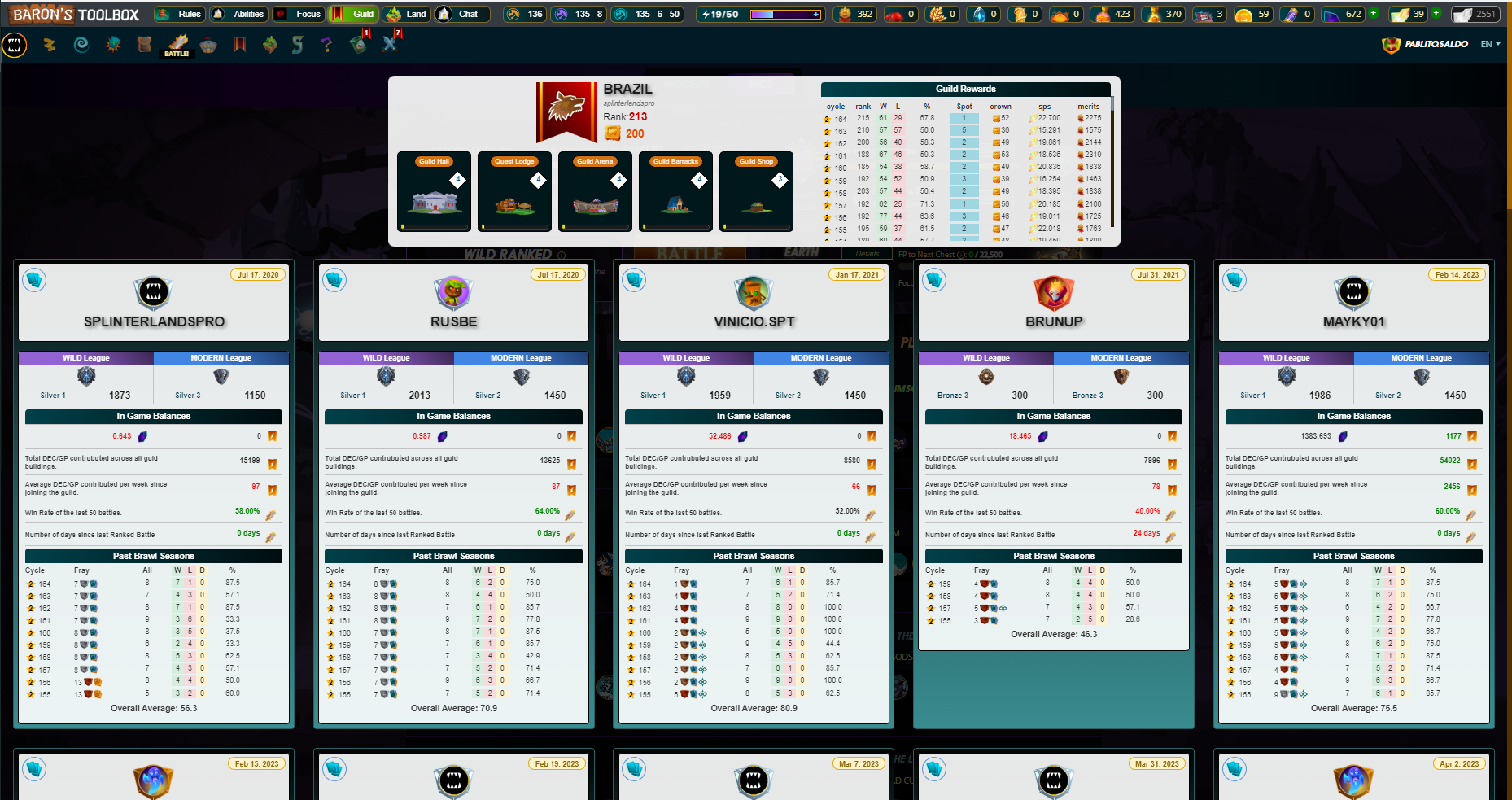Click the plus on the energy bar
Screen dimensions: 1512x800
pyautogui.click(x=816, y=14)
